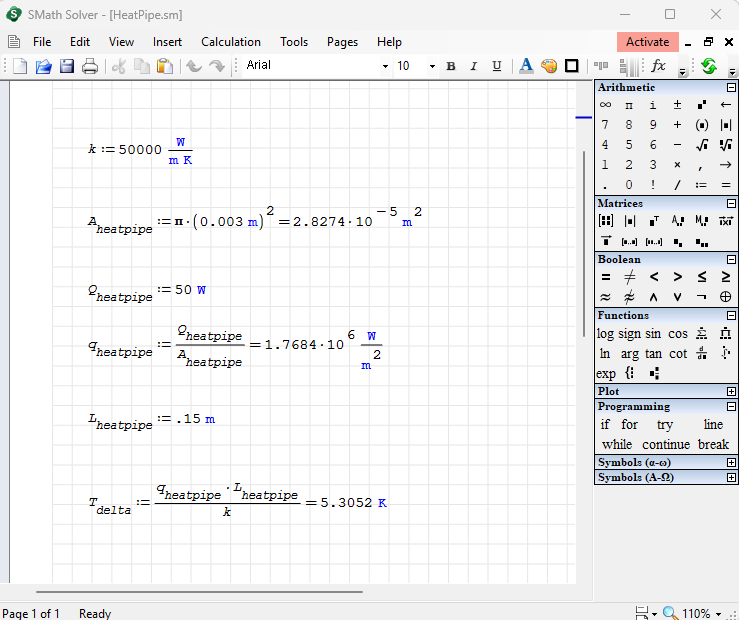Click the Activate button
The image size is (739, 620).
coord(647,42)
